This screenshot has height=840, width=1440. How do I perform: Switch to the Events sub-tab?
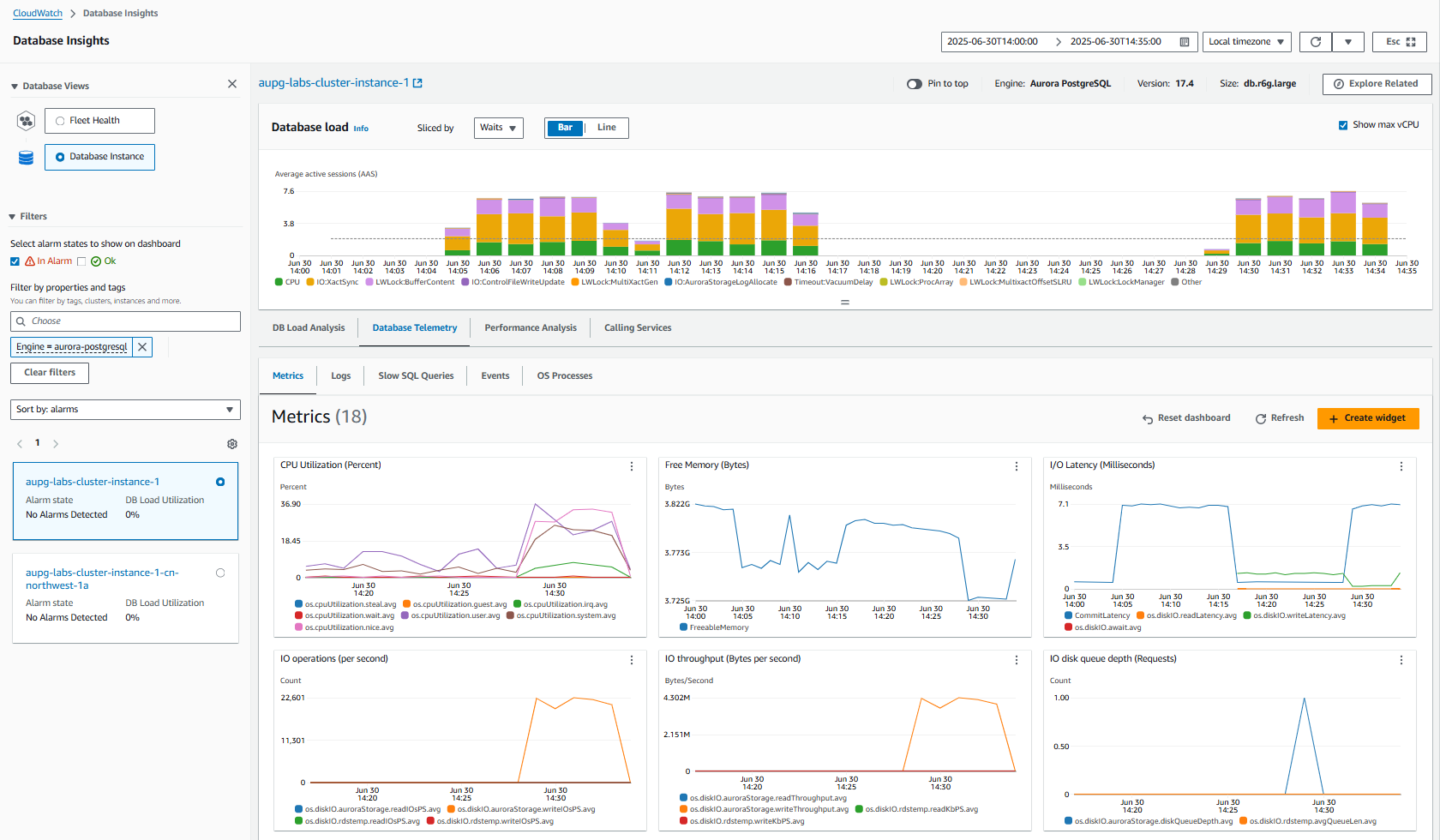pos(495,376)
